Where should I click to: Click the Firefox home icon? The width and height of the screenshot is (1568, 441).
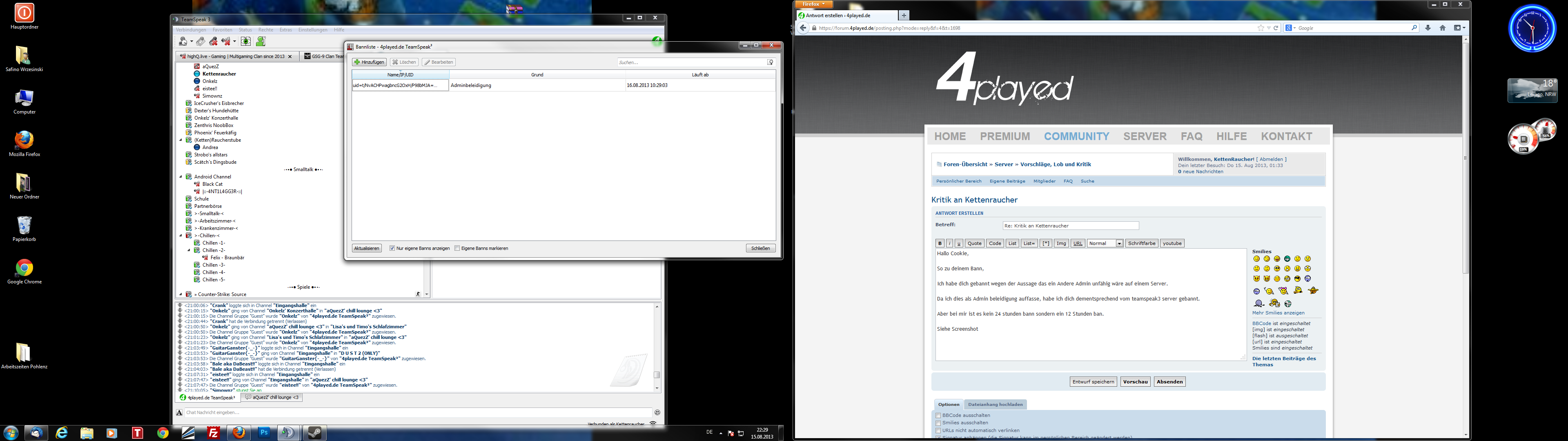(1442, 28)
